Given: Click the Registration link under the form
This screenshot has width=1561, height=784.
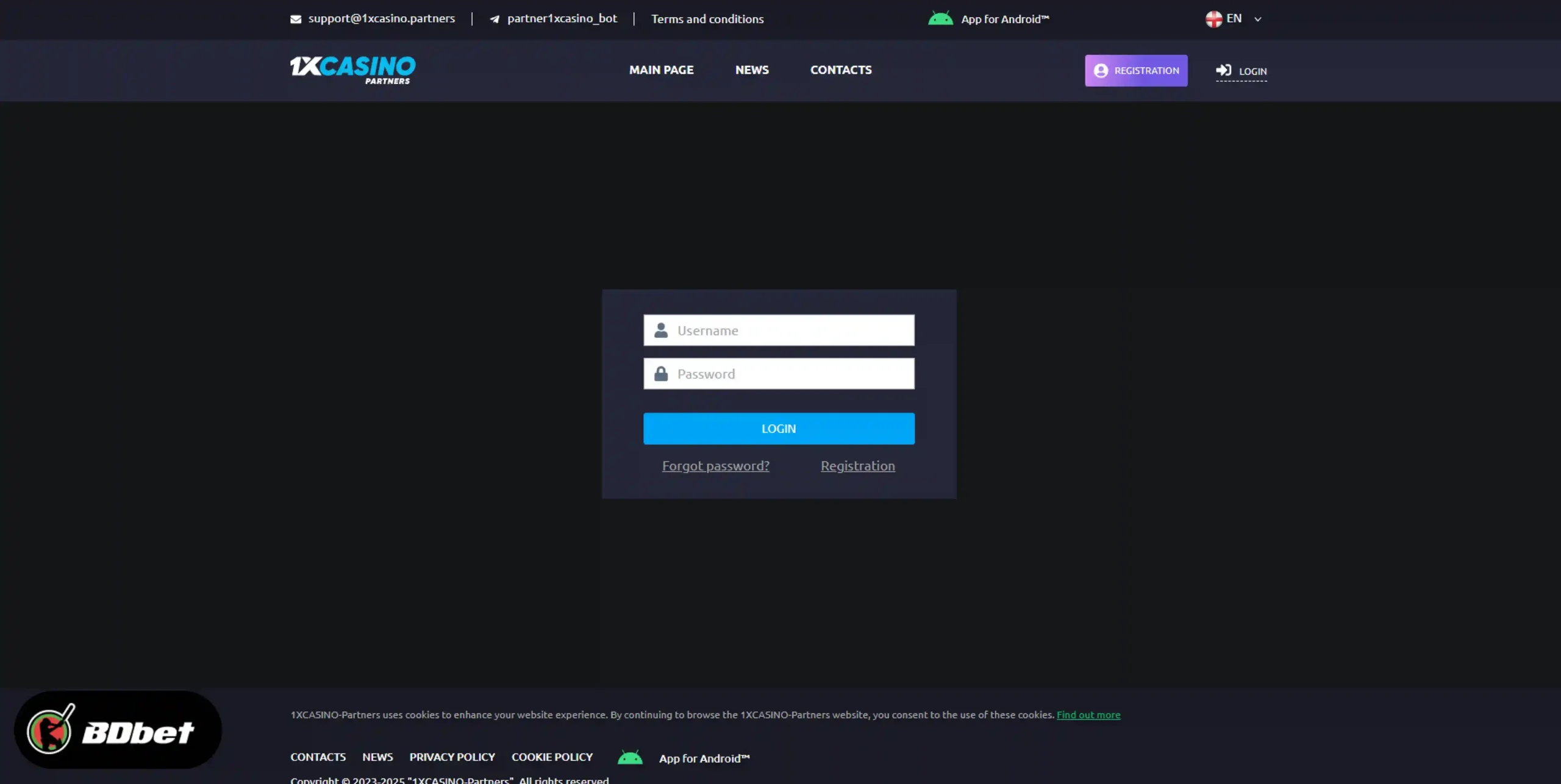Looking at the screenshot, I should pos(857,466).
